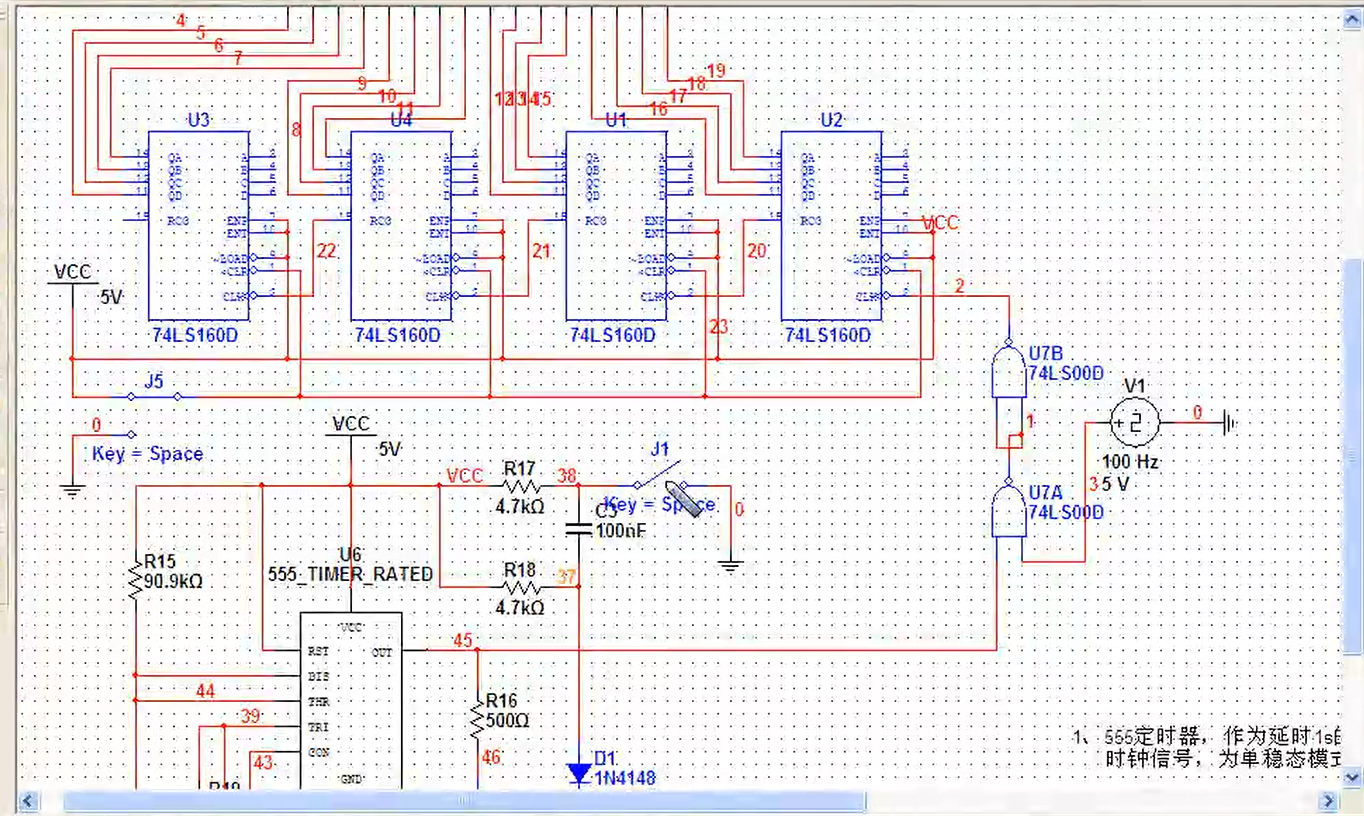Image resolution: width=1364 pixels, height=816 pixels.
Task: Select the U7A NAND gate symbol
Action: click(x=1009, y=508)
